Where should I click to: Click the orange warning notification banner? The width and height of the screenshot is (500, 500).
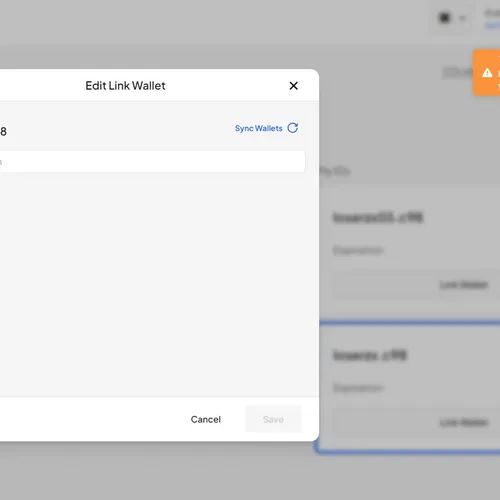(x=486, y=73)
